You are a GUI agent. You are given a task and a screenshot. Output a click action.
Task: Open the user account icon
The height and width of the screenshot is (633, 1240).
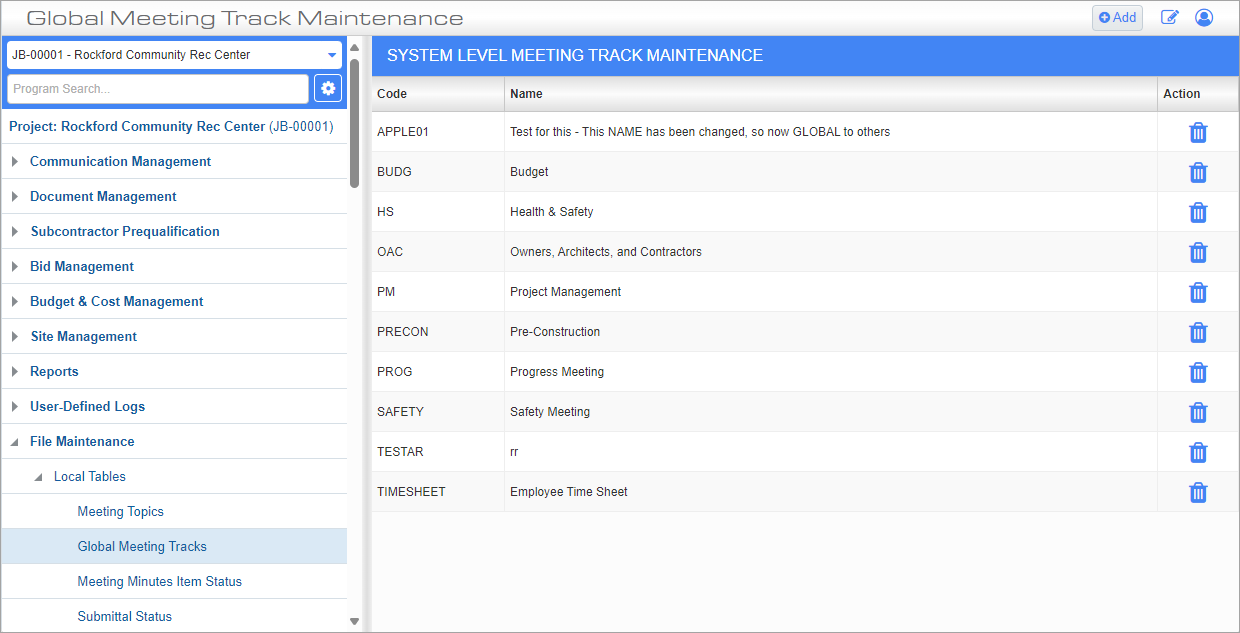point(1204,17)
